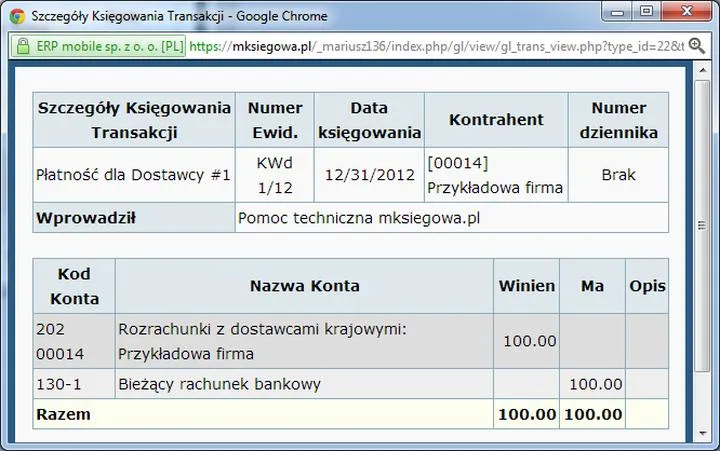Maximize the Chrome popup window

[647, 11]
